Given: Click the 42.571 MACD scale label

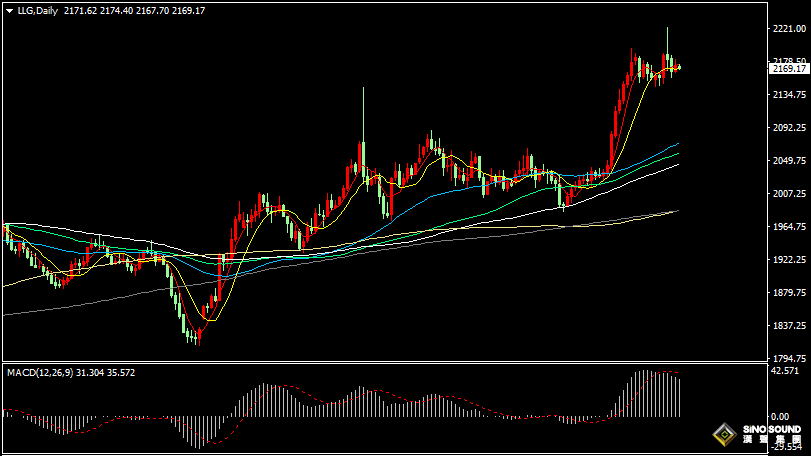Looking at the screenshot, I should click(786, 371).
